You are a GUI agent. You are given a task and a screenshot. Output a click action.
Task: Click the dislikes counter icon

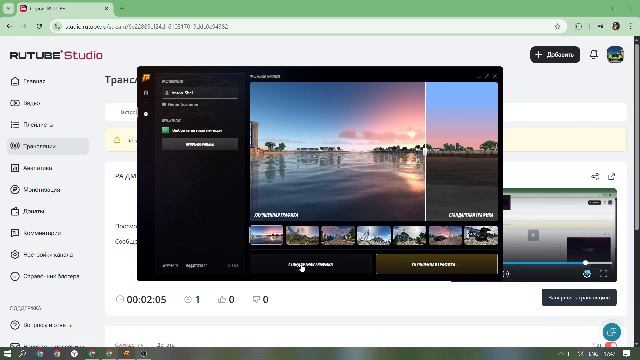pos(256,300)
